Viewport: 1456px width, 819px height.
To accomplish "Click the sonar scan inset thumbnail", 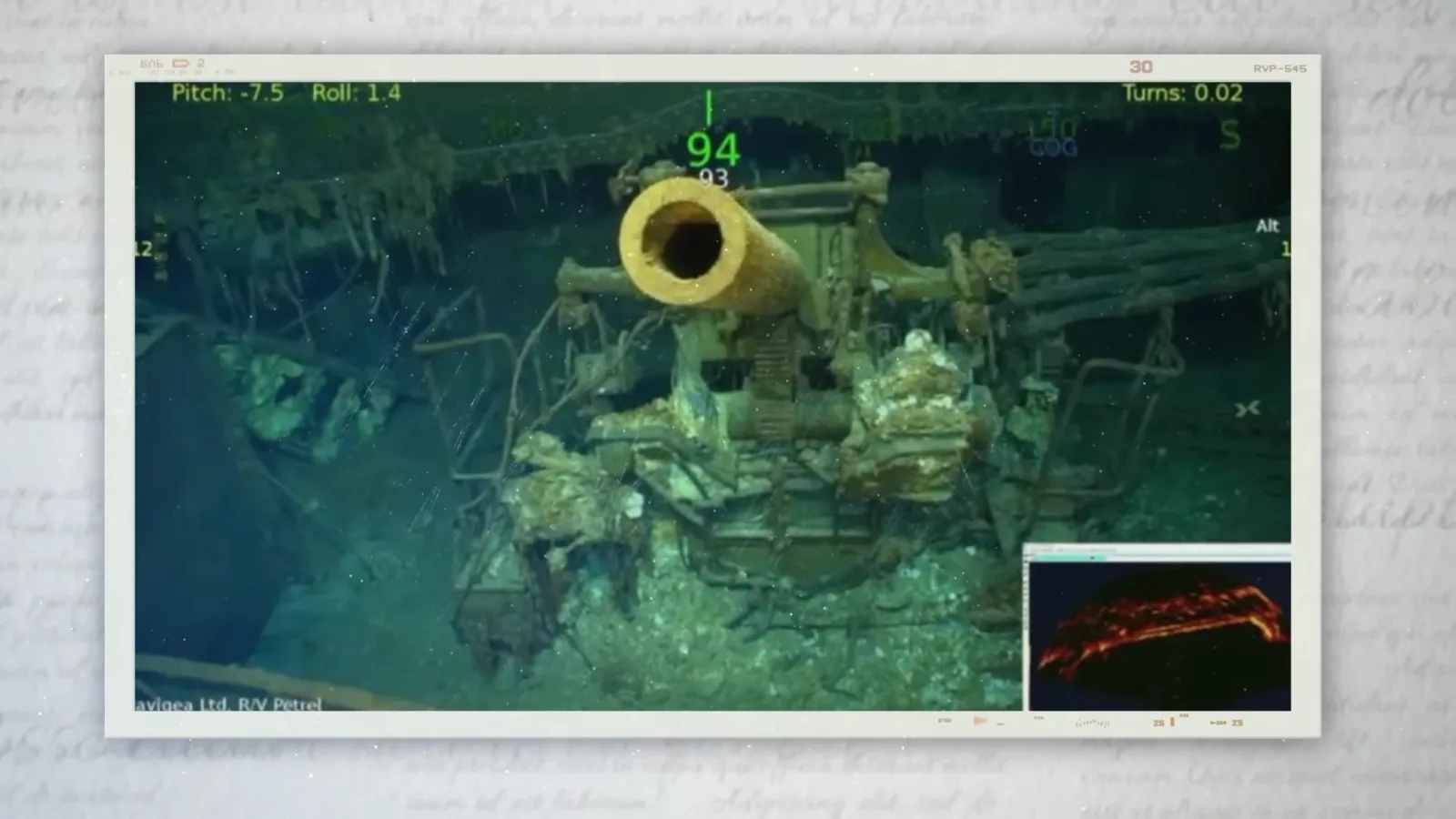I will point(1158,634).
